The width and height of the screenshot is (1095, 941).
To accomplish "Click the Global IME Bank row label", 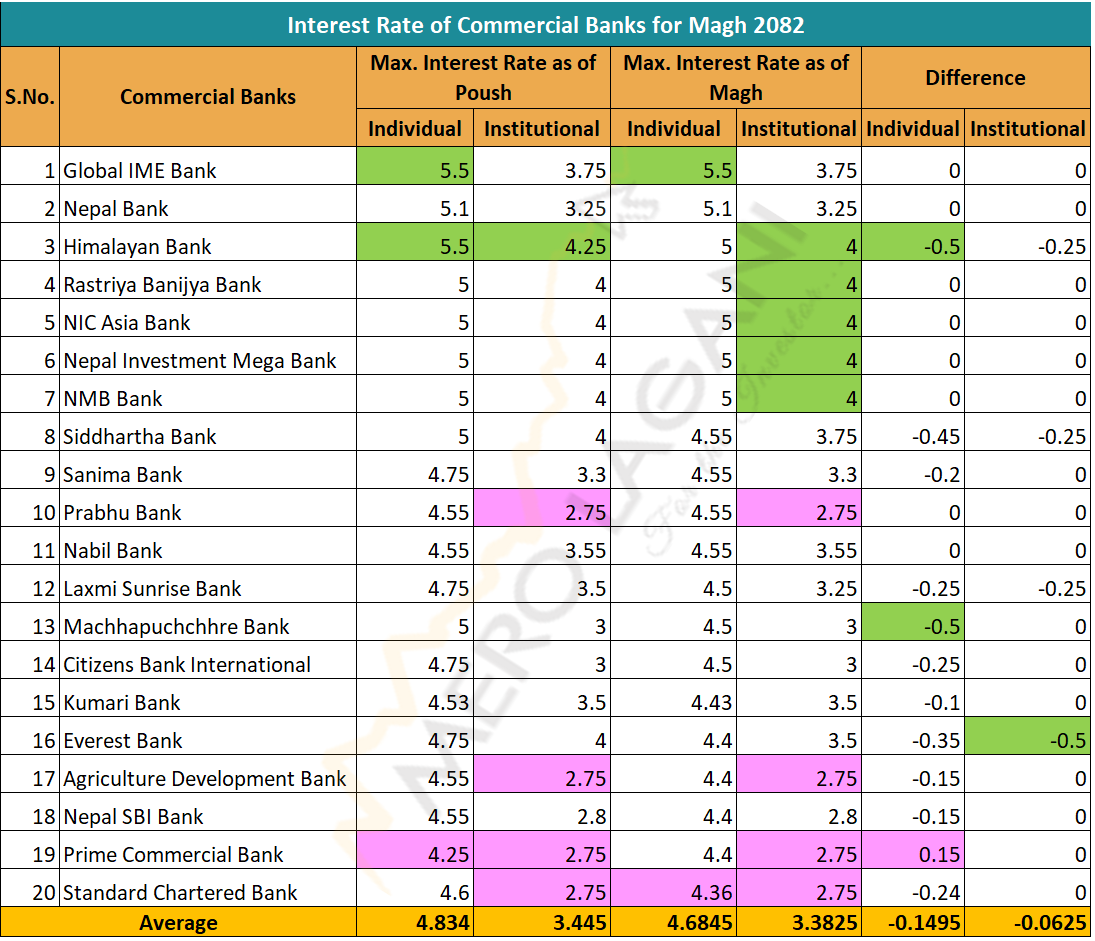I will [x=130, y=170].
